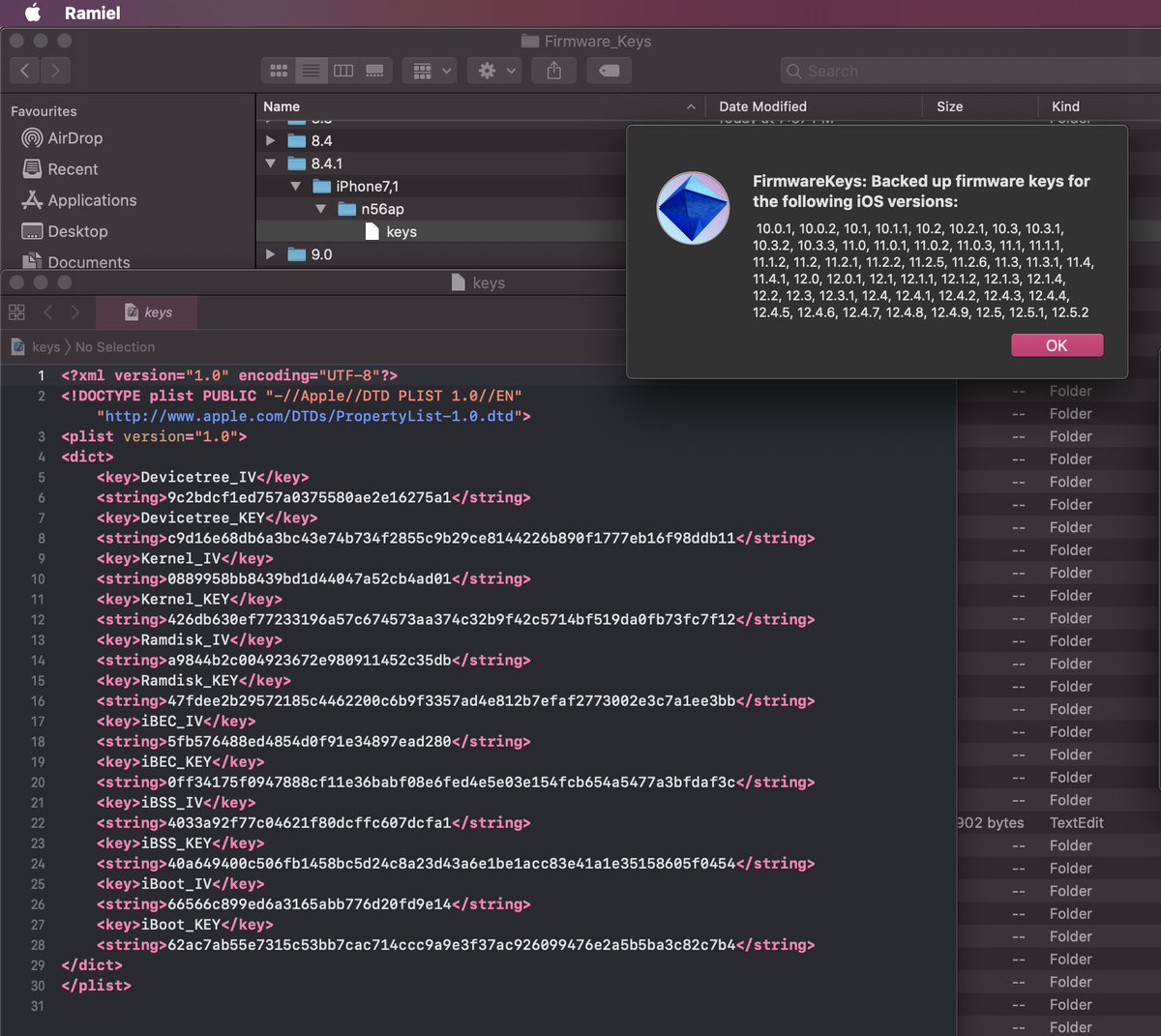The height and width of the screenshot is (1036, 1161).
Task: Select the iPhone7,1 folder row
Action: tap(441, 186)
